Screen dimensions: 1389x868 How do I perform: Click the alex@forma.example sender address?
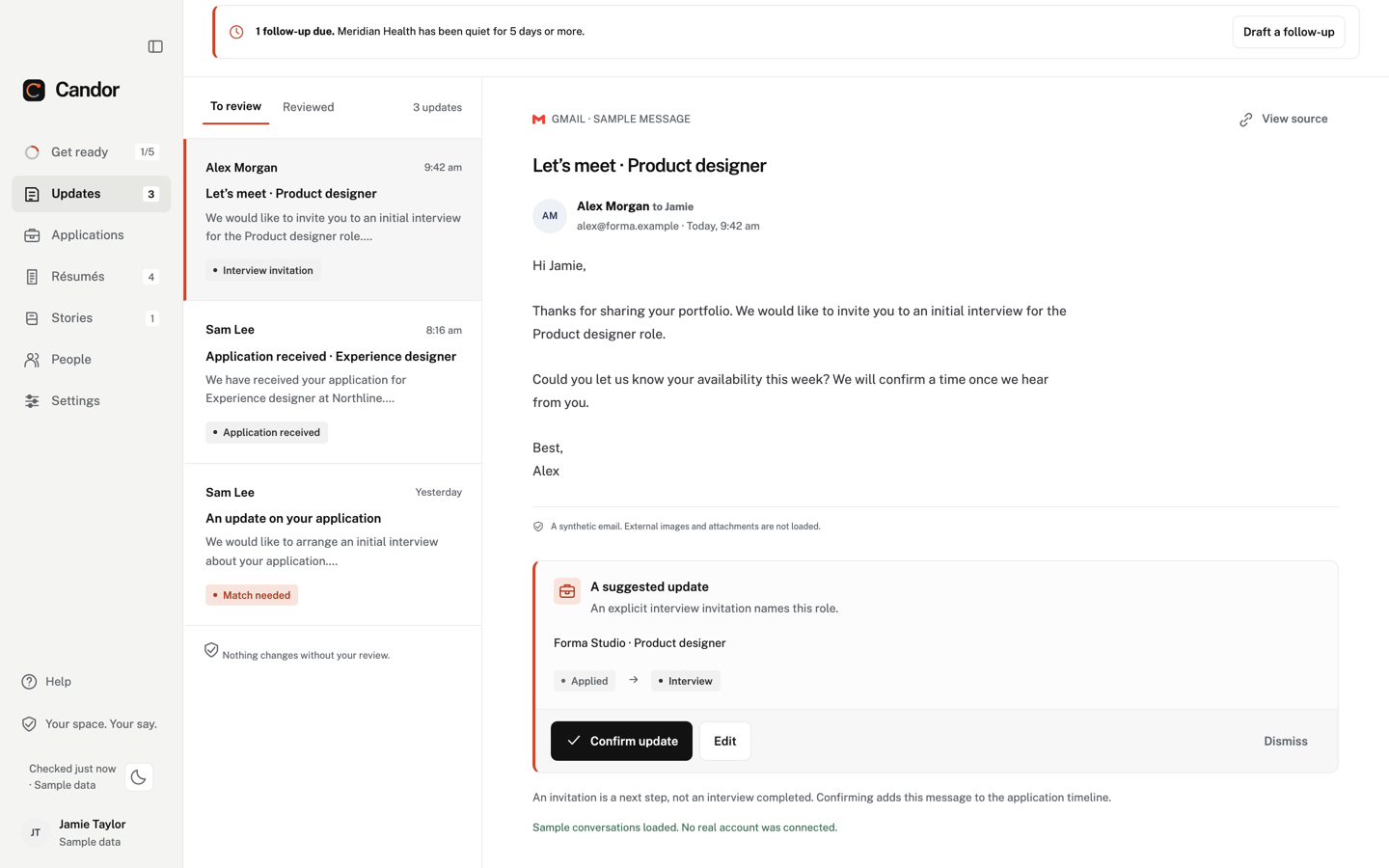(628, 227)
